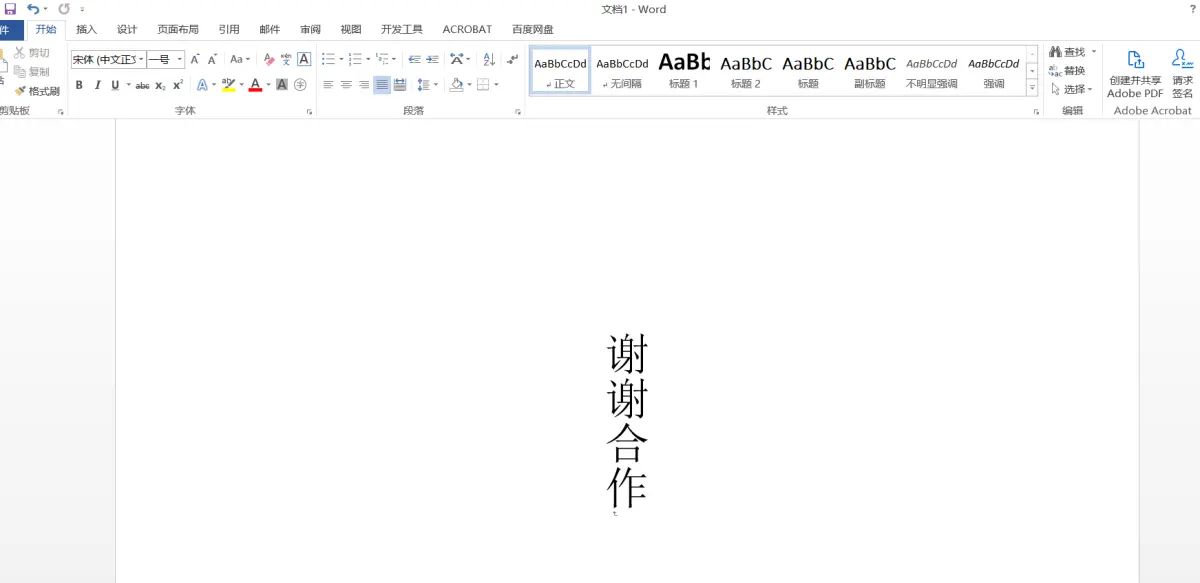Switch to the 插入 ribbon tab
This screenshot has width=1200, height=583.
click(x=86, y=29)
